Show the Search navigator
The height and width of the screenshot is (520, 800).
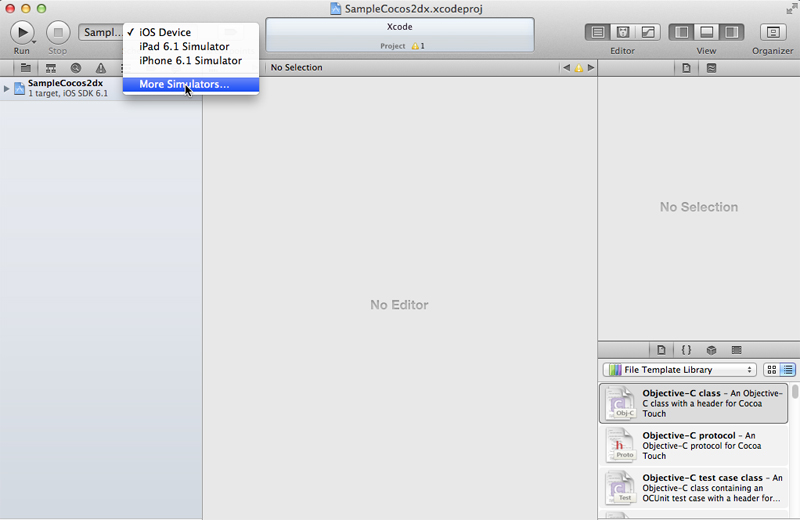click(x=76, y=68)
